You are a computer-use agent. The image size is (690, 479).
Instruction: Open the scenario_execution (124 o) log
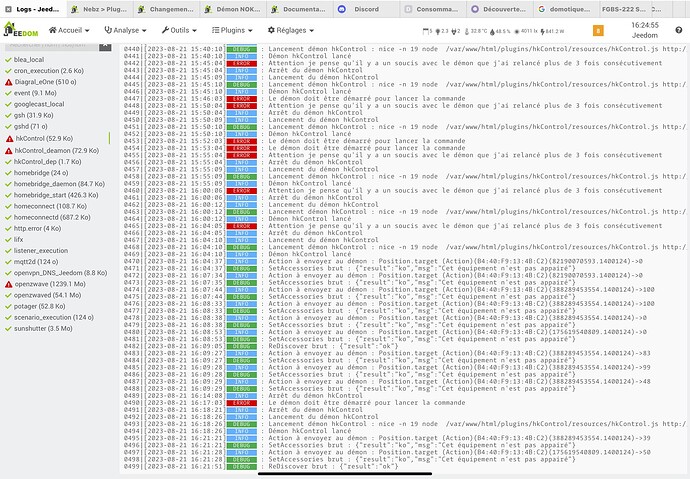[49, 317]
